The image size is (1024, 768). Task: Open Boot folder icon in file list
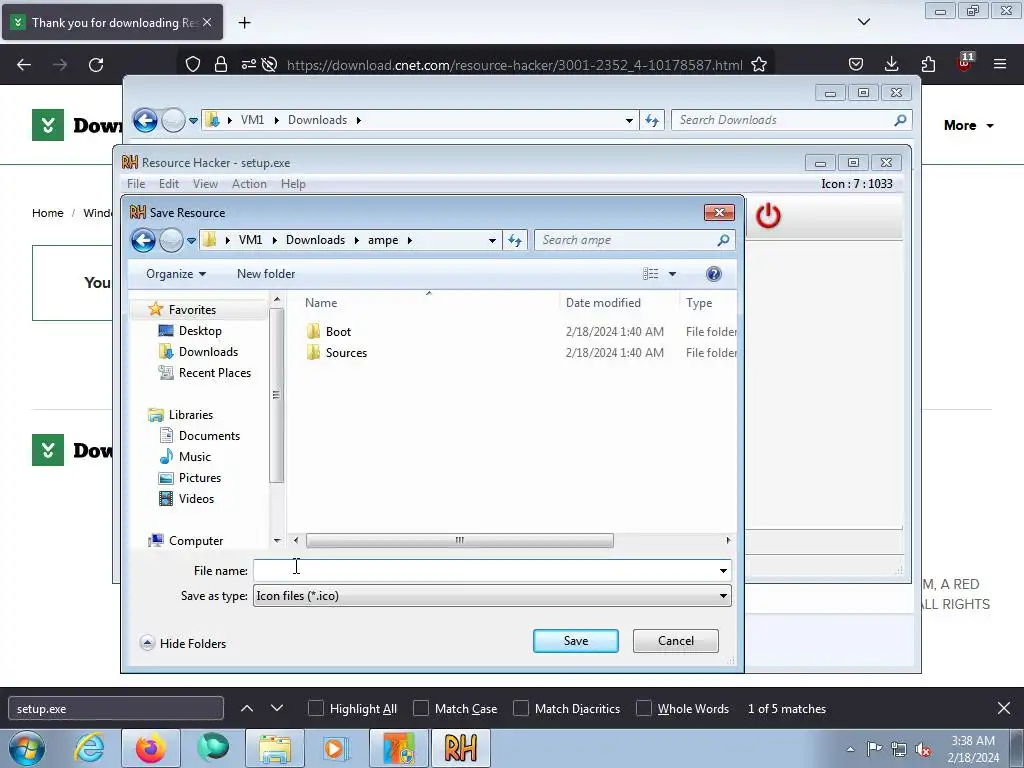[x=313, y=331]
